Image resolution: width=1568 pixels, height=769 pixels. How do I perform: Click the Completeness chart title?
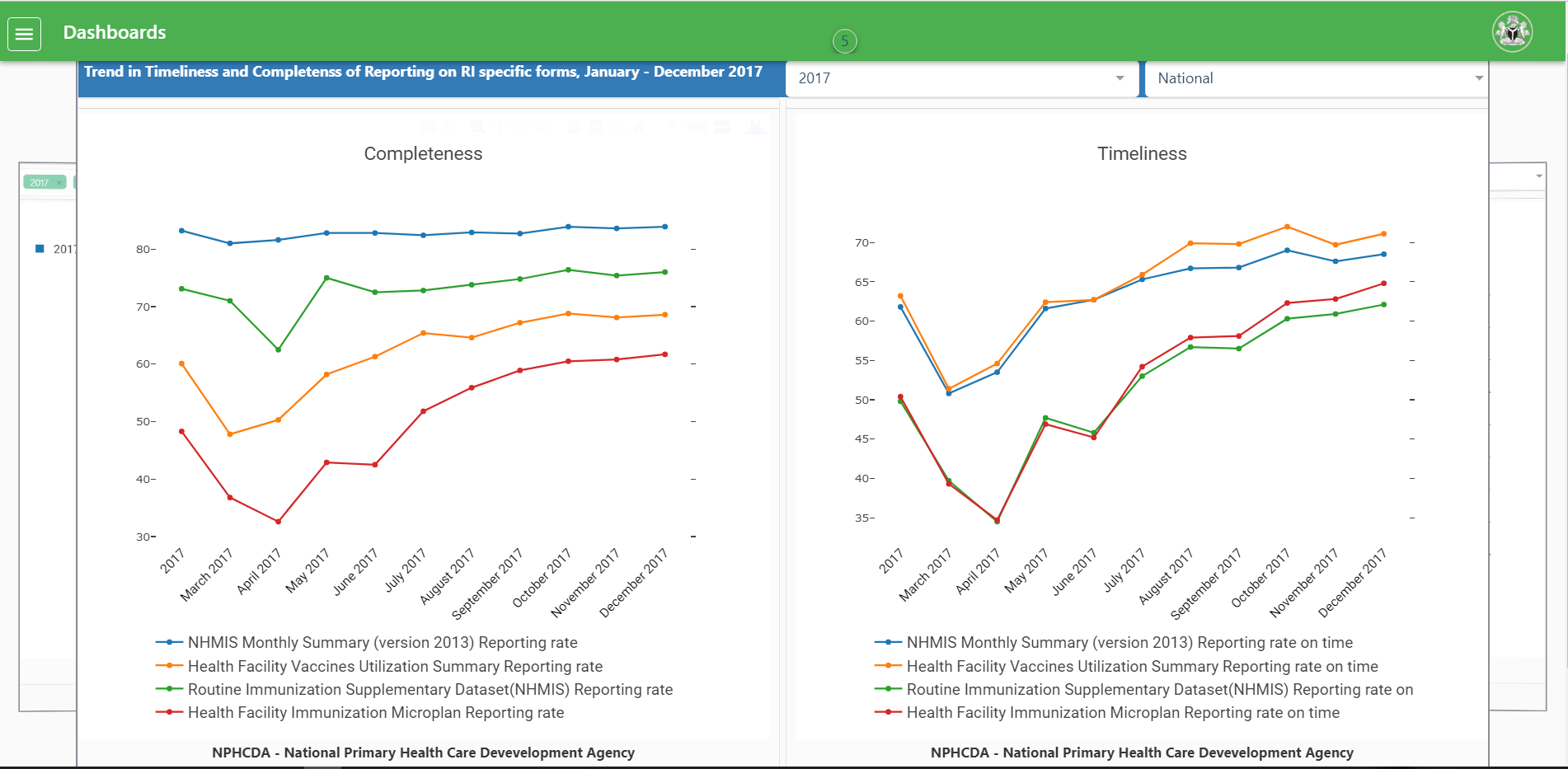423,153
